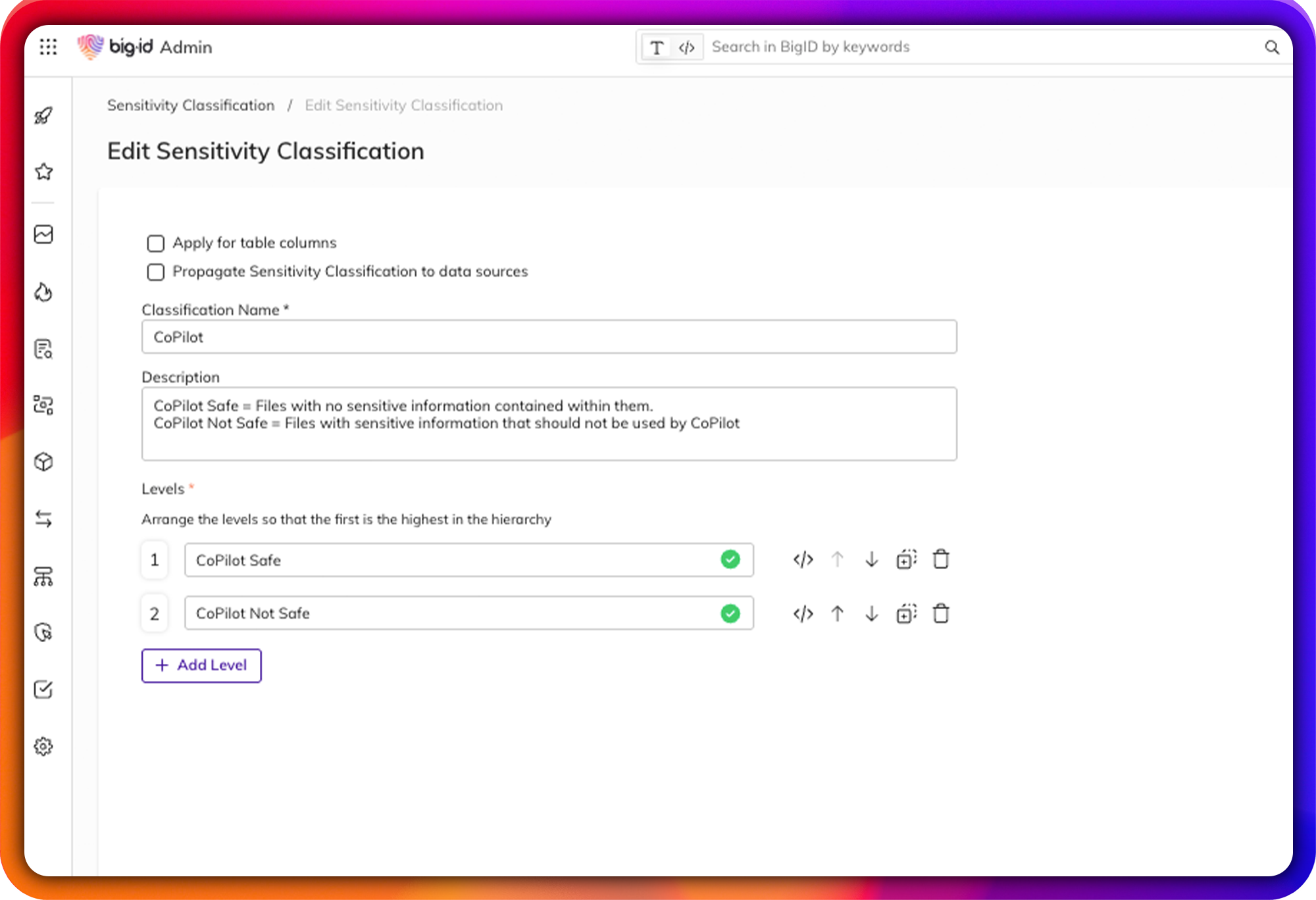Open the apps grid menu icon
This screenshot has height=900, width=1316.
coord(48,47)
